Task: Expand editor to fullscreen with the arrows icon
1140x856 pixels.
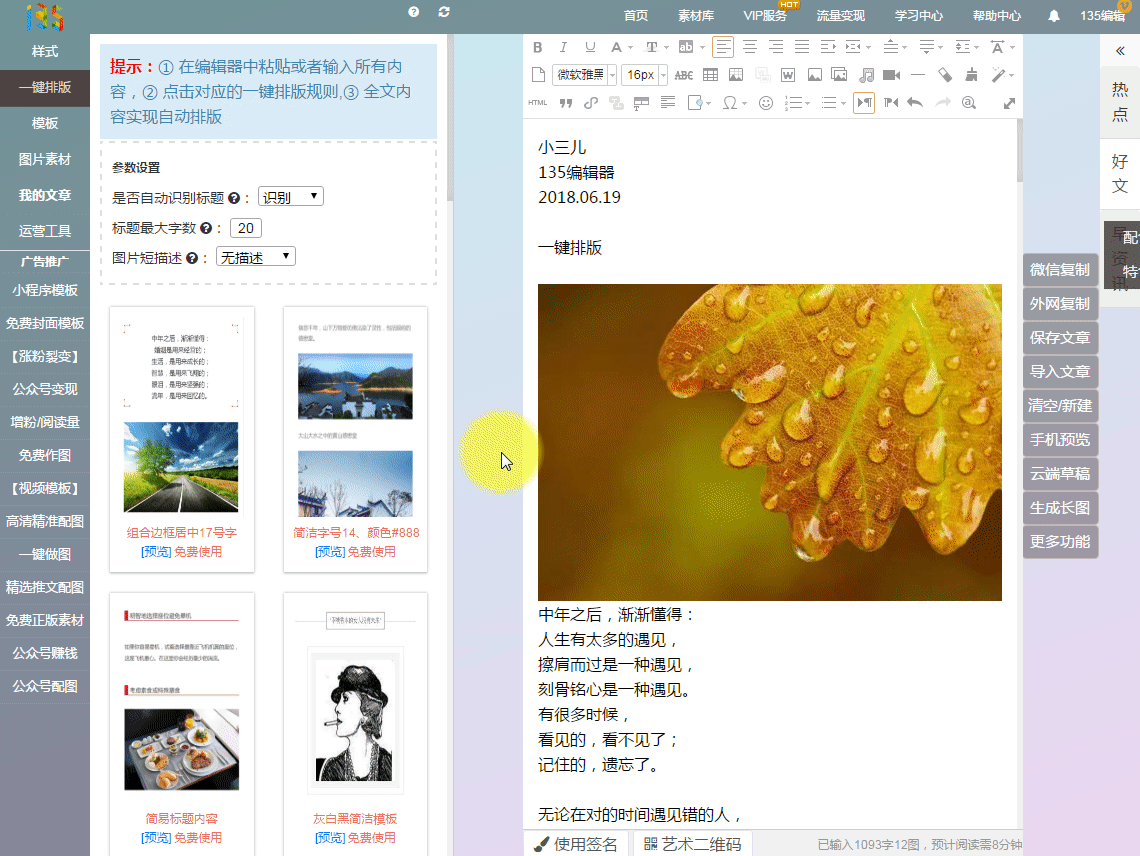Action: (1009, 102)
